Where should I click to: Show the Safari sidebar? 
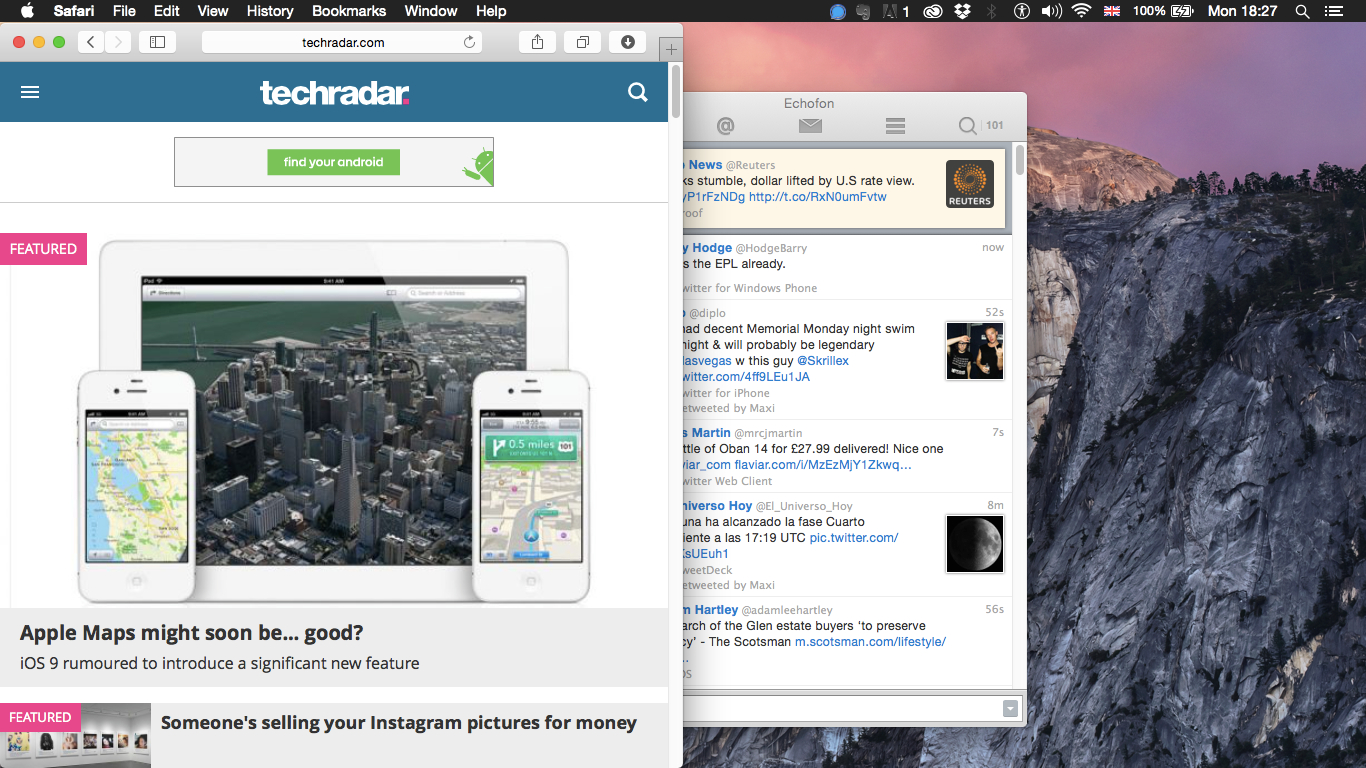[x=158, y=42]
